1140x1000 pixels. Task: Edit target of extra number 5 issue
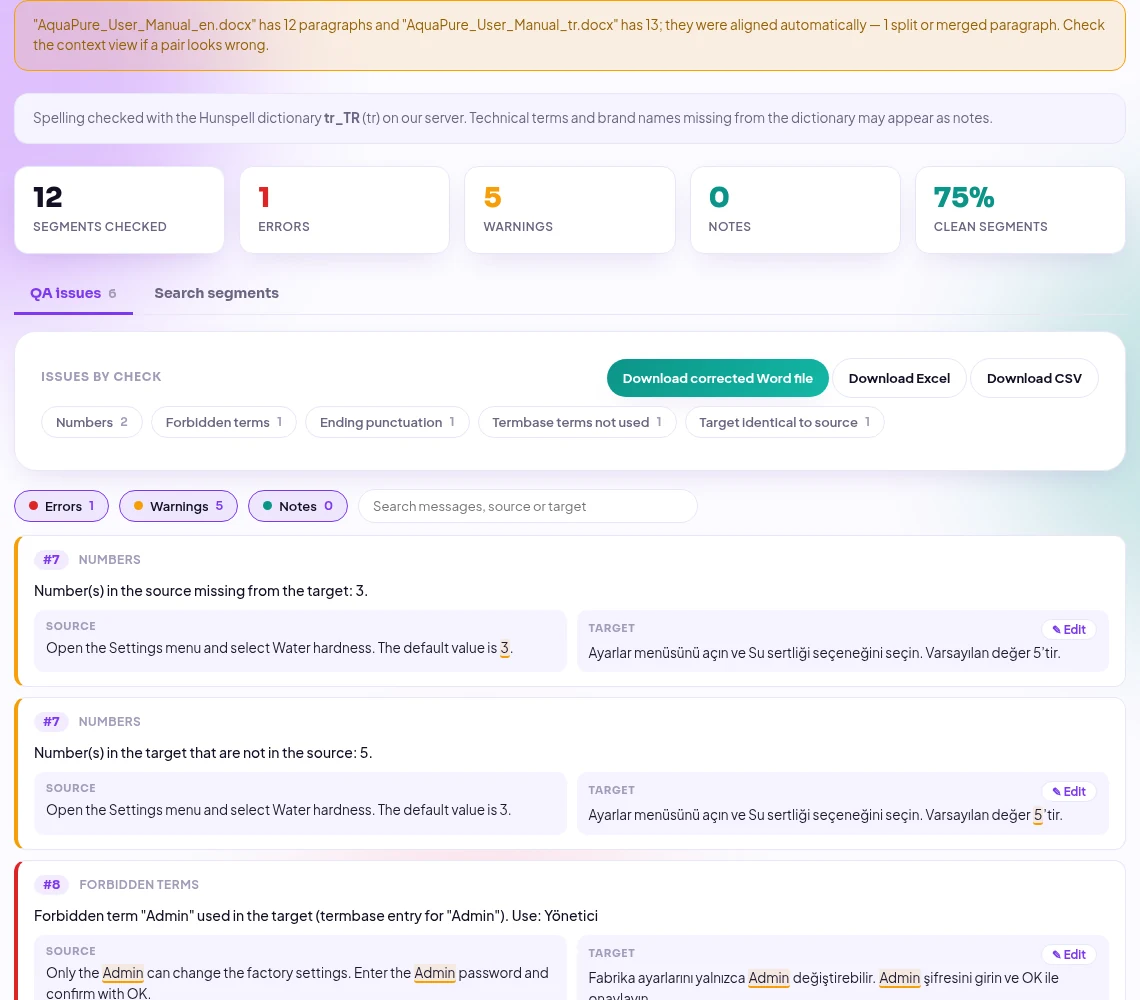pos(1069,792)
